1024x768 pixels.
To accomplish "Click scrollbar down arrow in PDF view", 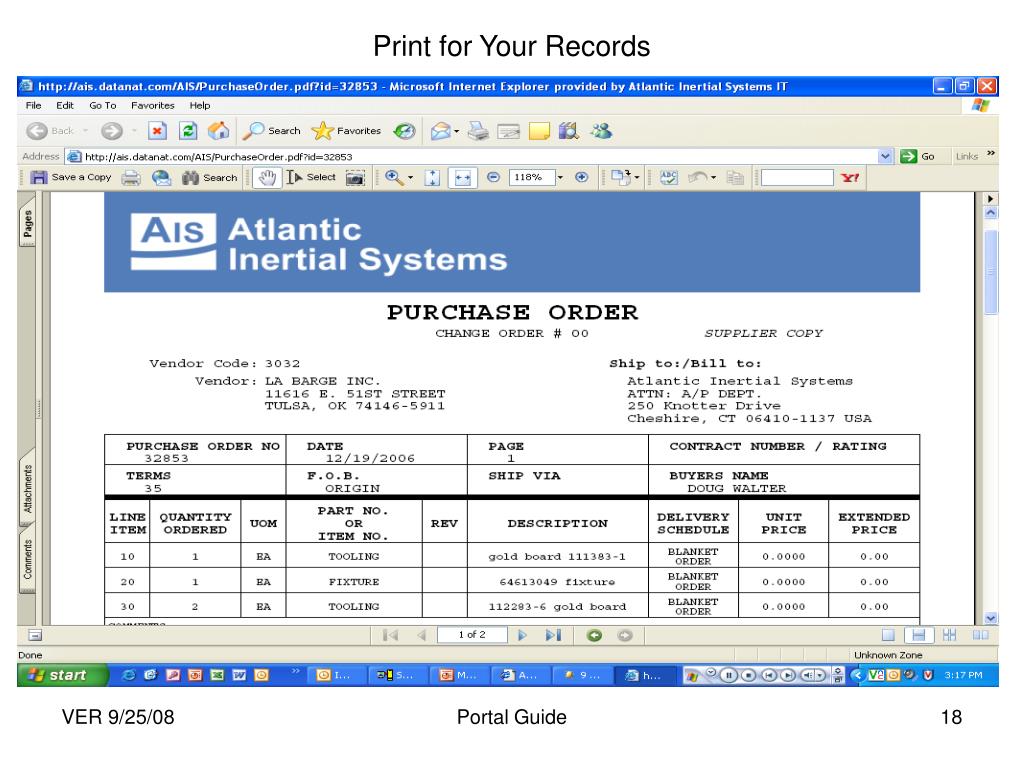I will click(991, 618).
